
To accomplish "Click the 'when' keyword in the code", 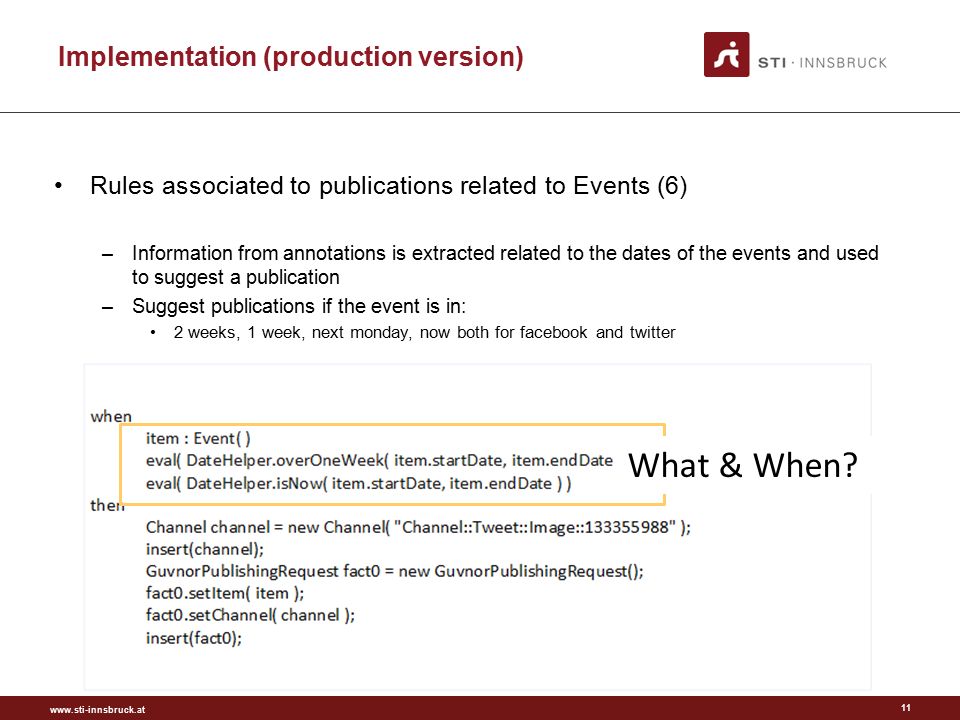I will coord(111,416).
